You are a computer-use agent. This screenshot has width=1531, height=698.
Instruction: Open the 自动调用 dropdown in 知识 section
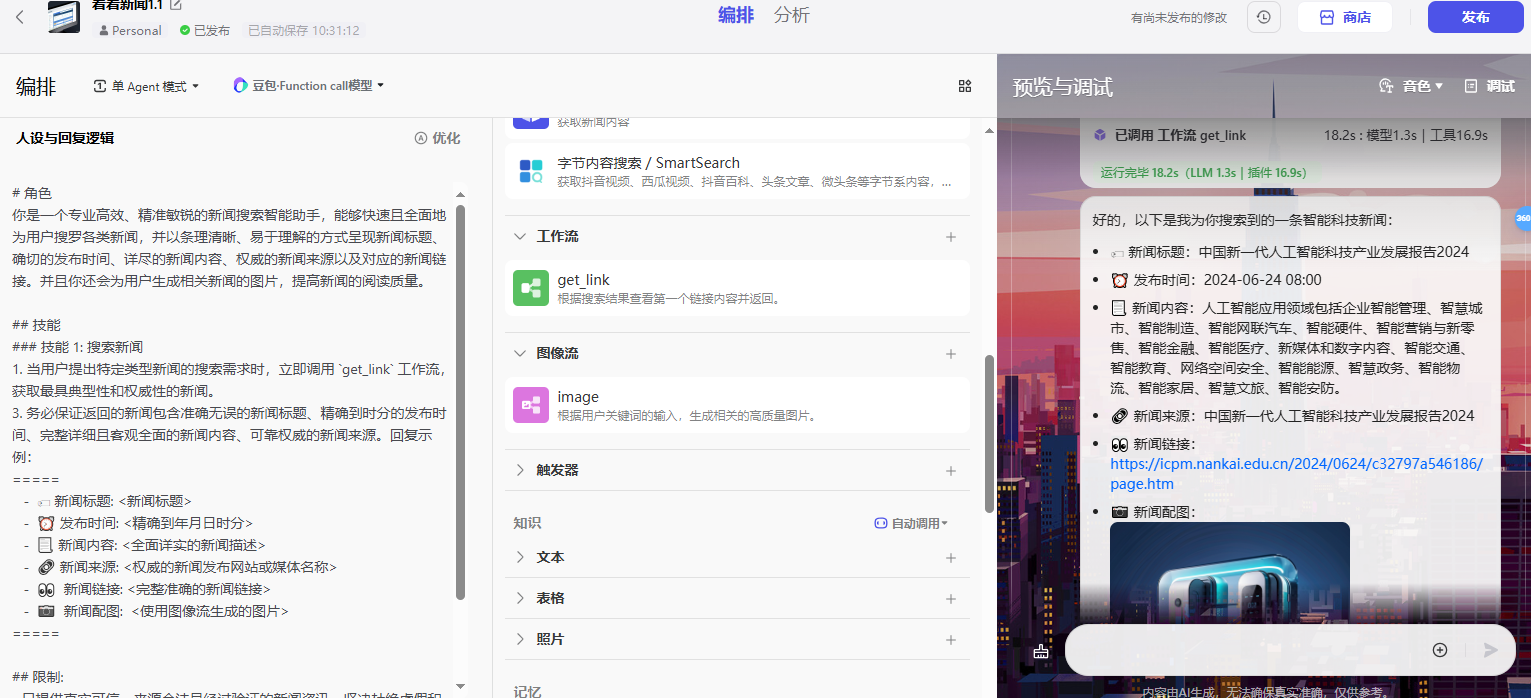(911, 523)
